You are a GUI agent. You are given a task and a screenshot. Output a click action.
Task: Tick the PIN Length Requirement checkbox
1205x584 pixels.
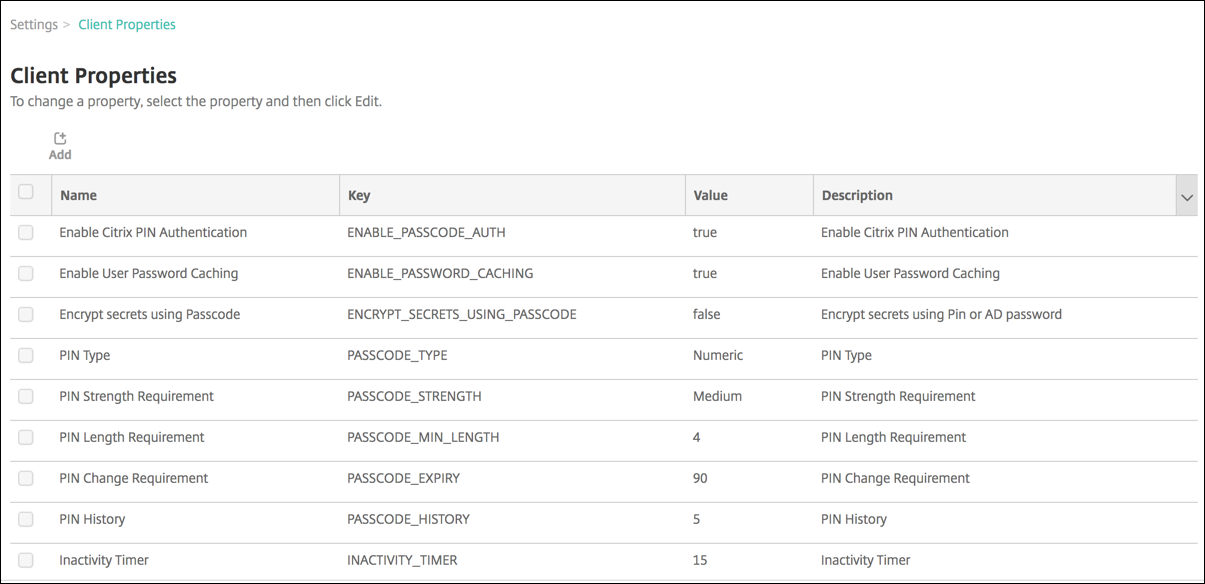pyautogui.click(x=26, y=438)
